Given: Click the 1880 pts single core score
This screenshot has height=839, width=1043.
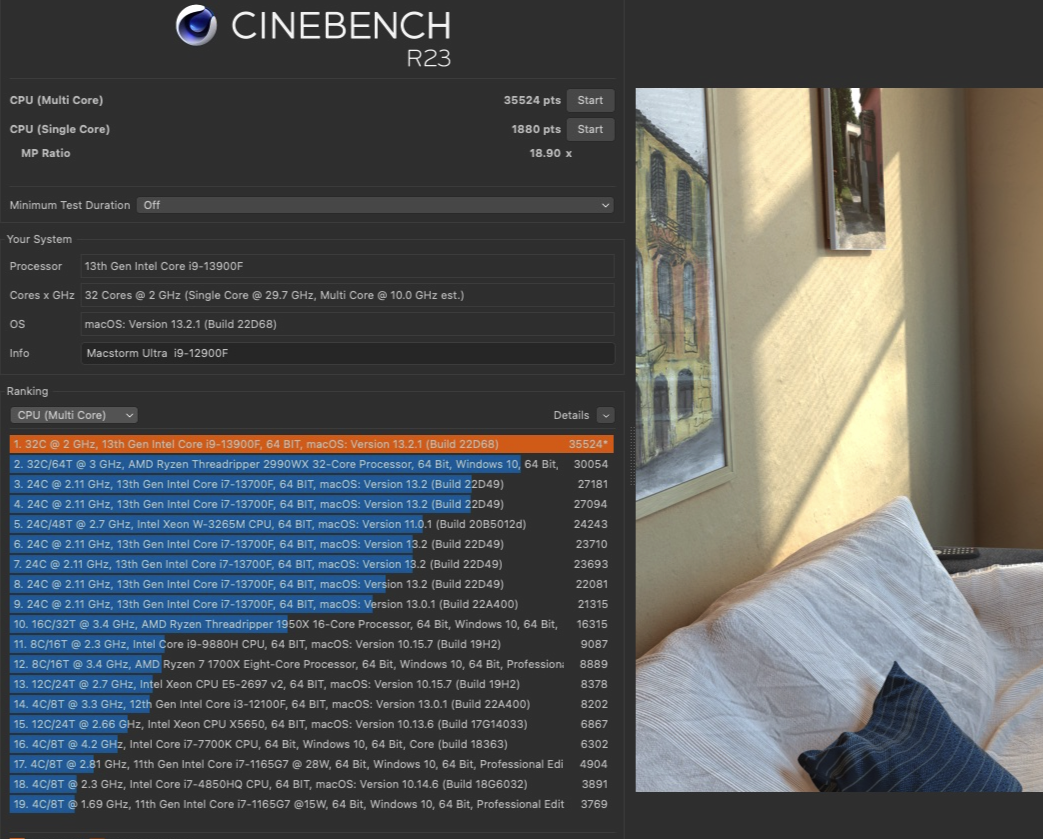Looking at the screenshot, I should pos(536,129).
